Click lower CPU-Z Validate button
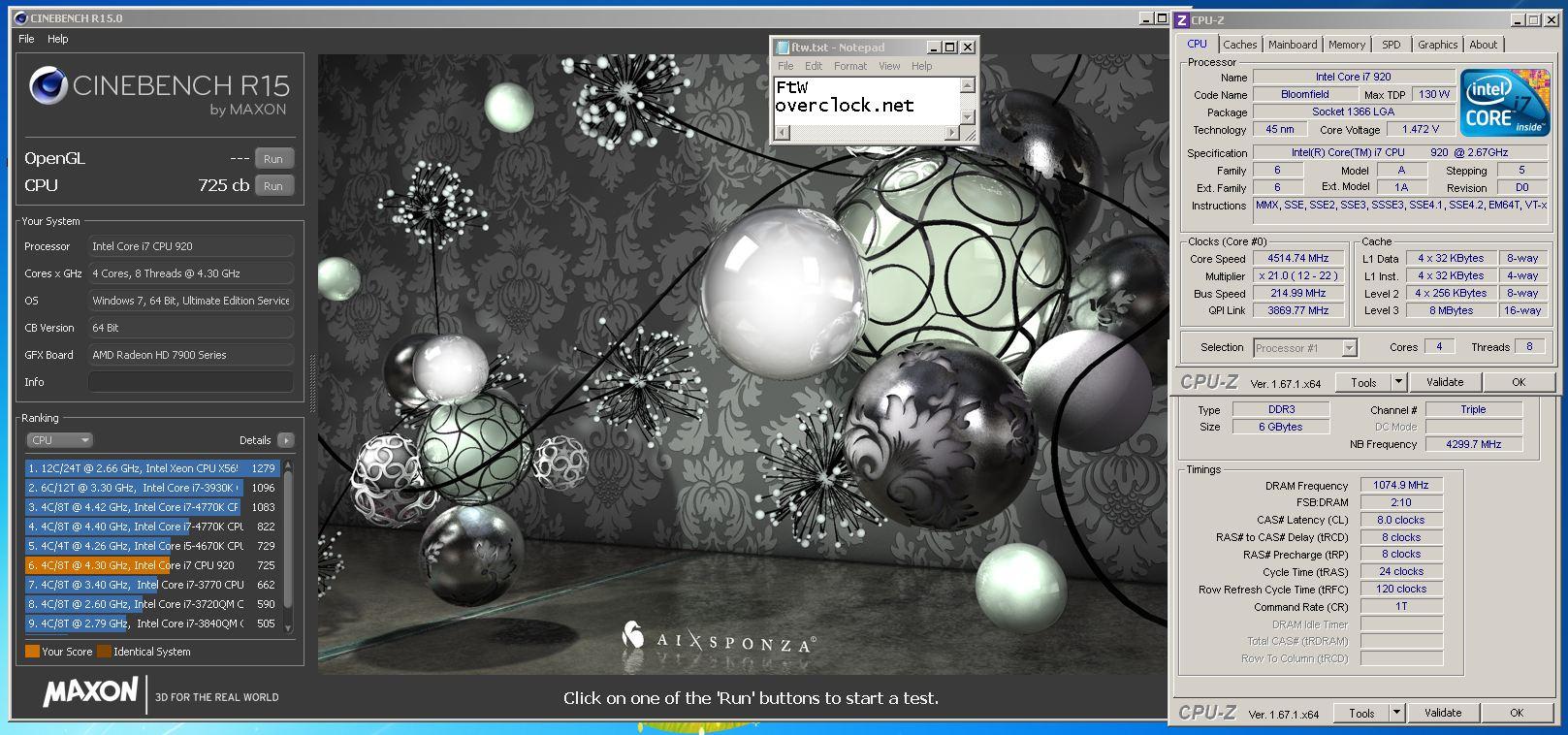The width and height of the screenshot is (1568, 735). tap(1443, 713)
